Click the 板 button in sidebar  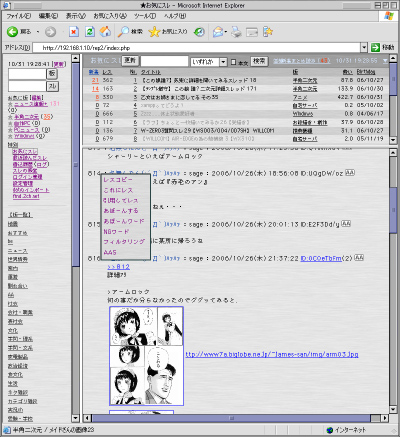52,74
